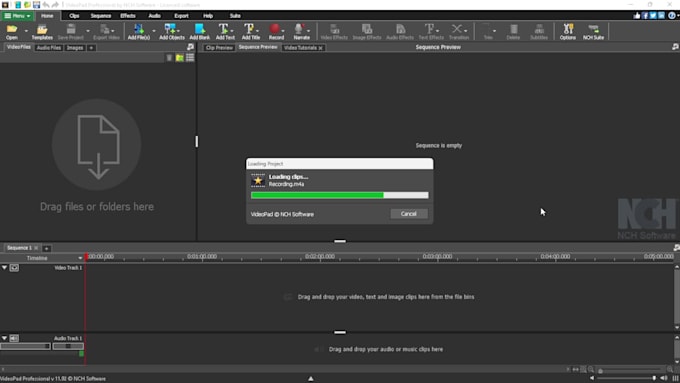Open the Audio menu tab
Viewport: 680px width, 383px height.
pos(154,16)
